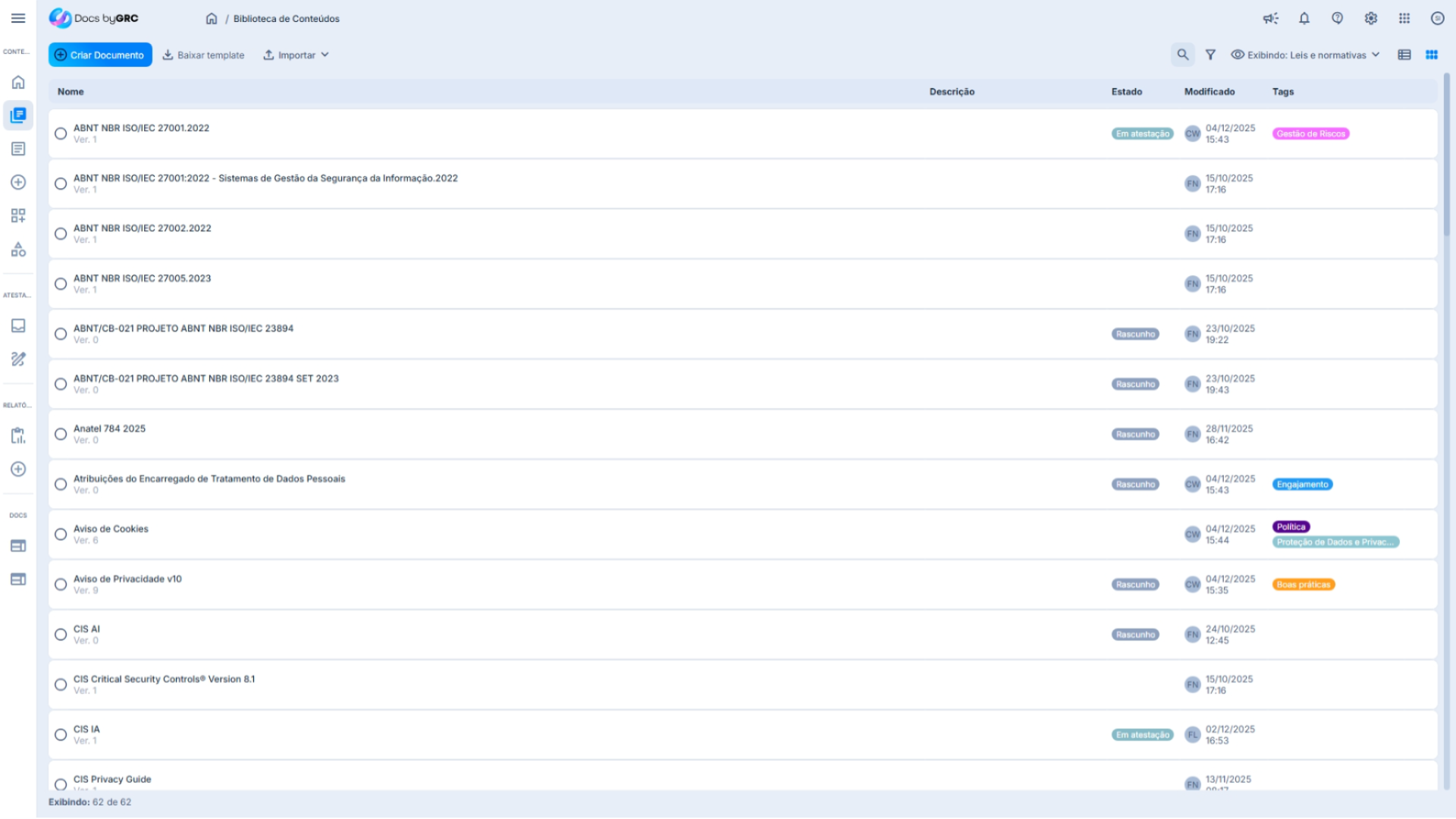Click the Criar Documento button

(100, 55)
